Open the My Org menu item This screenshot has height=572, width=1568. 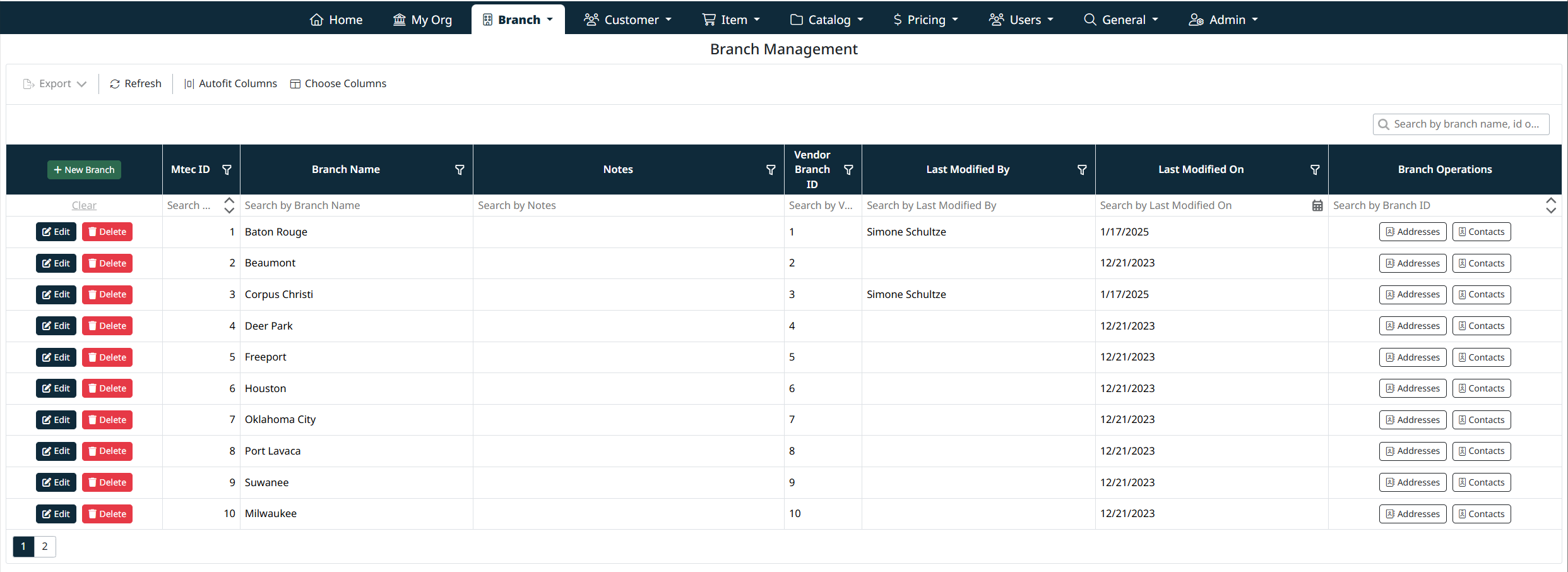(422, 20)
